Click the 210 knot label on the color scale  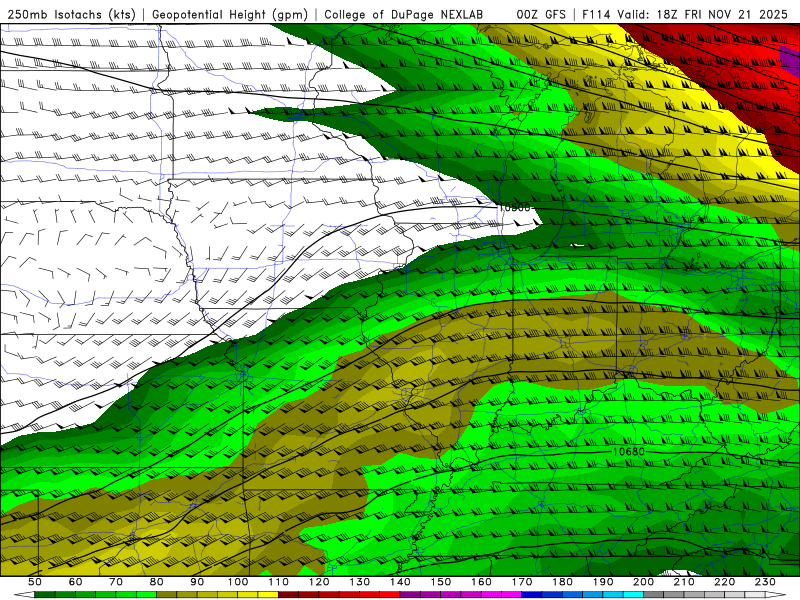684,582
